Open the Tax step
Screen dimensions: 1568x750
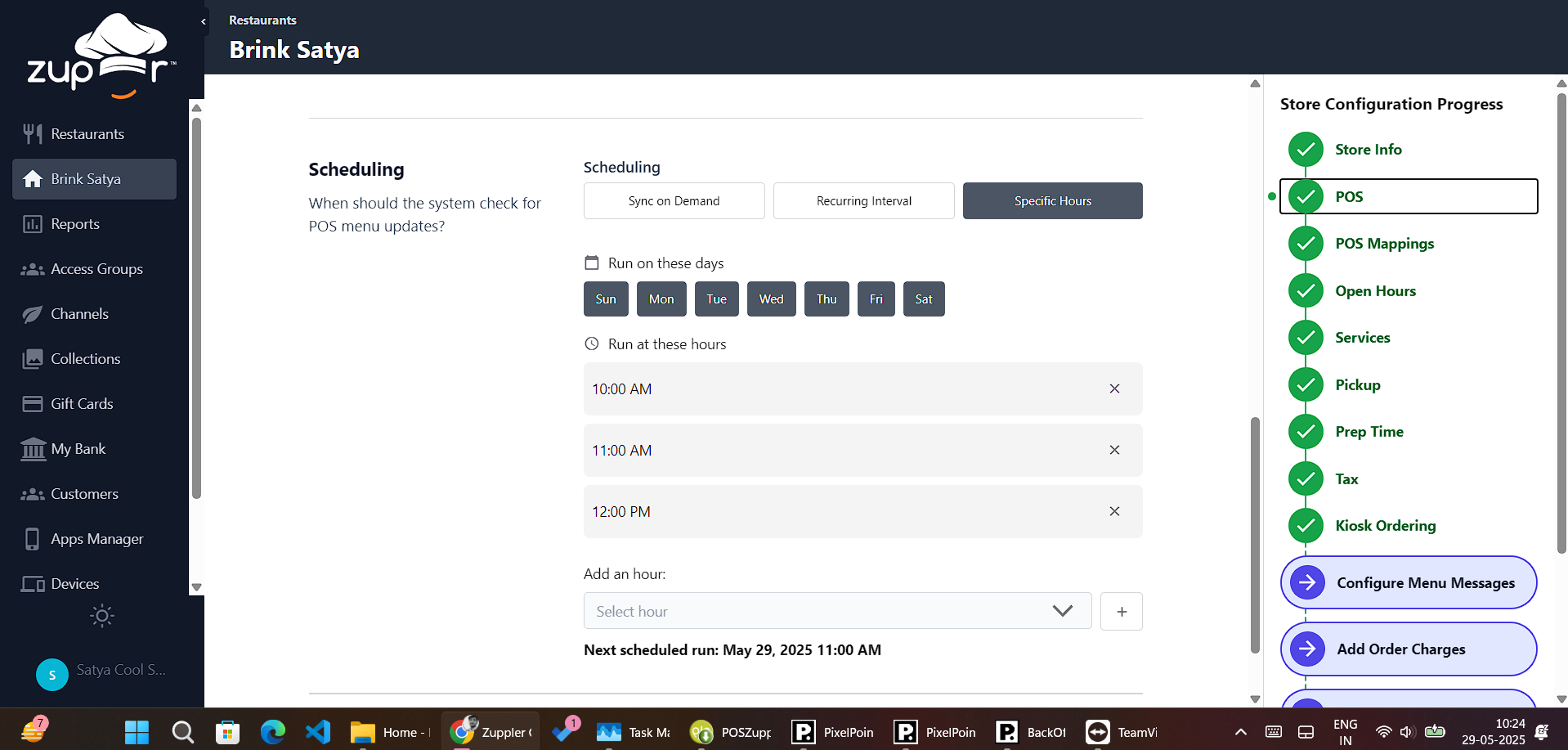click(x=1409, y=479)
